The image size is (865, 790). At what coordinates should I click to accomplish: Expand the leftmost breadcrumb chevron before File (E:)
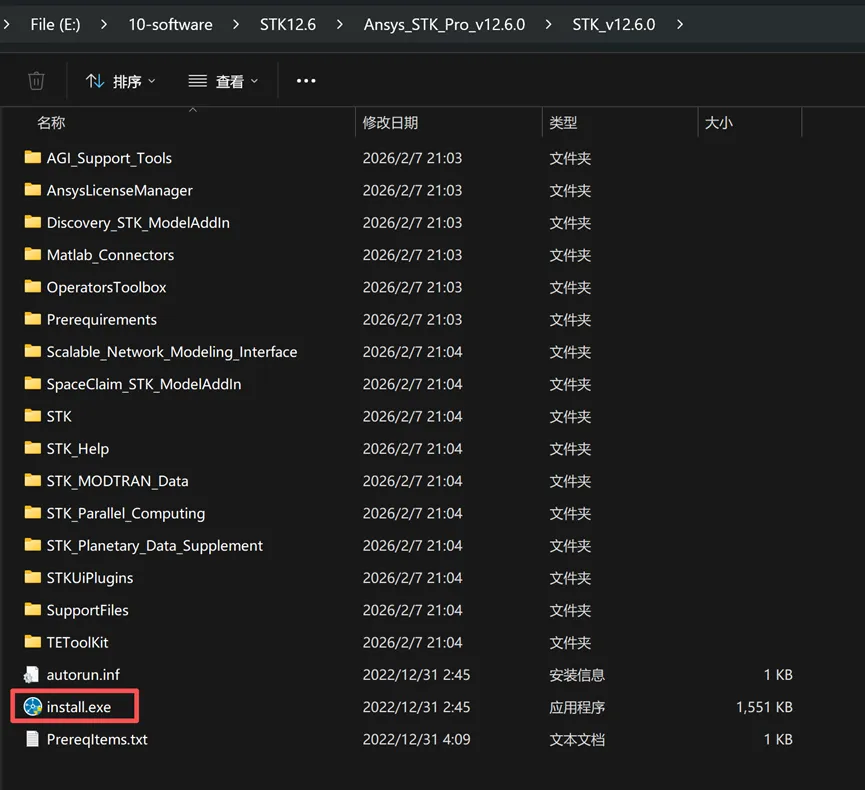point(6,24)
